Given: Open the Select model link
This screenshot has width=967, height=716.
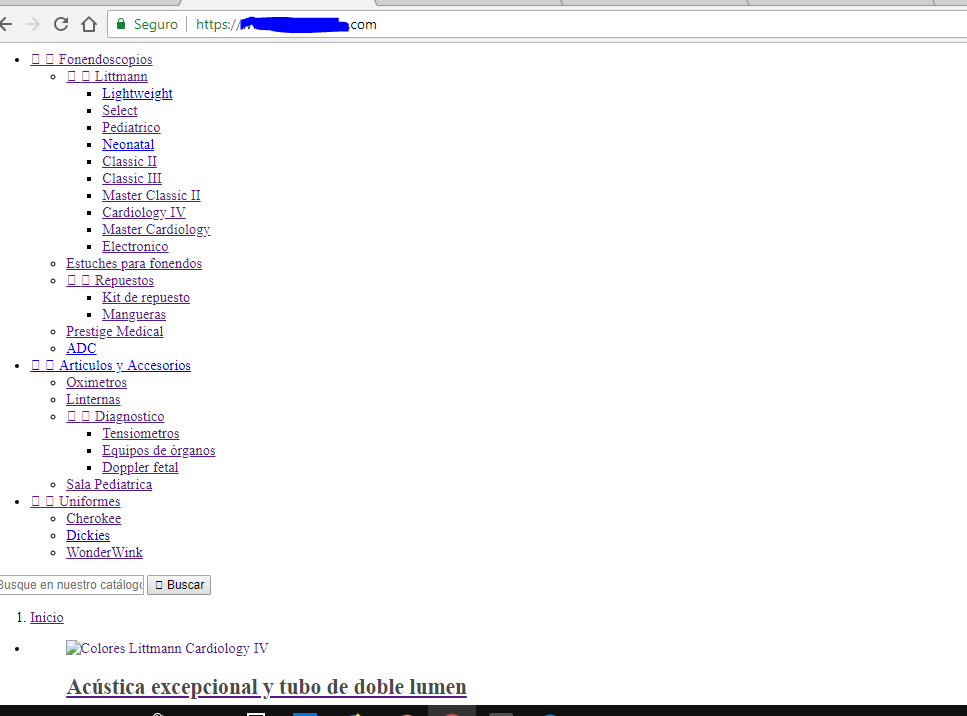Looking at the screenshot, I should (120, 110).
